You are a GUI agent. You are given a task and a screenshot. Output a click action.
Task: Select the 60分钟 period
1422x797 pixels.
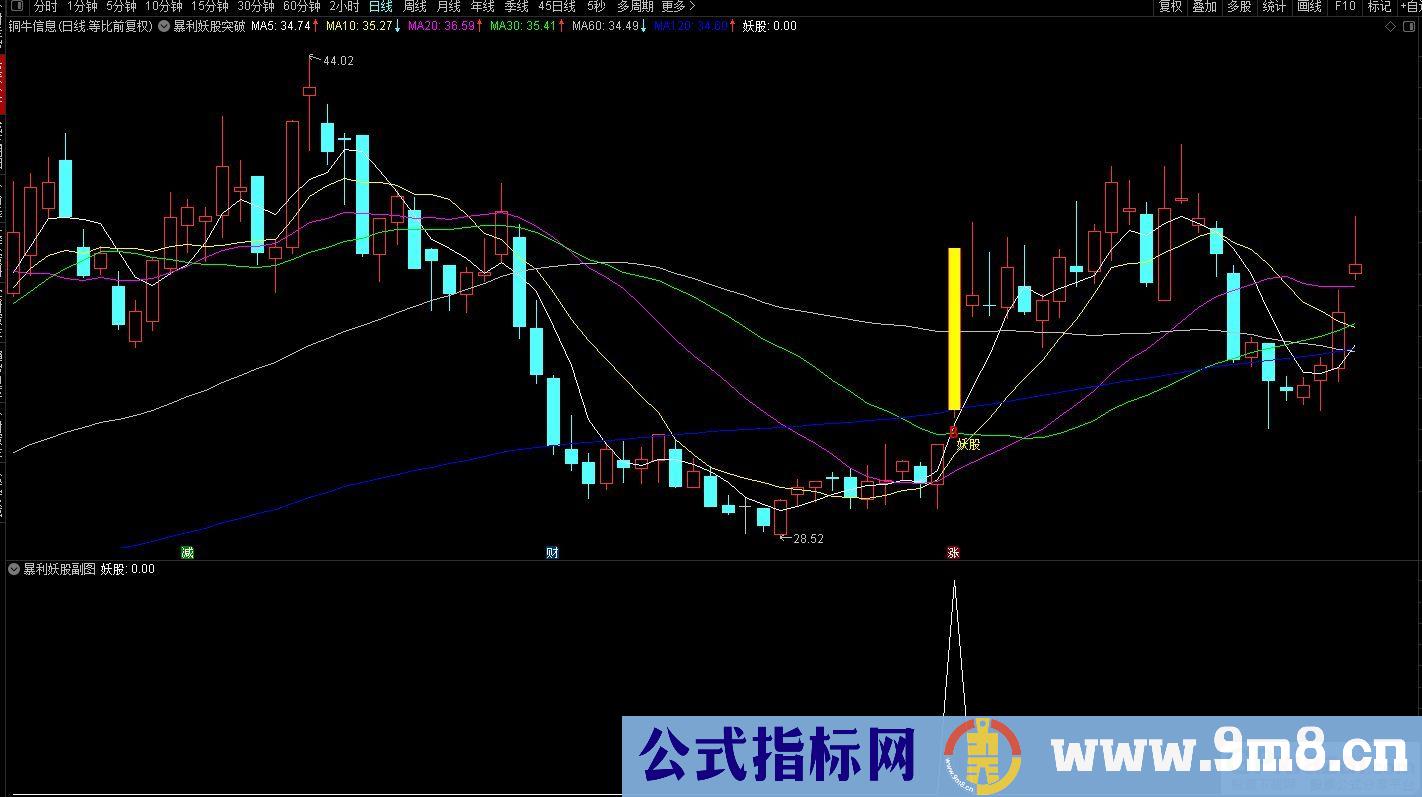point(301,6)
